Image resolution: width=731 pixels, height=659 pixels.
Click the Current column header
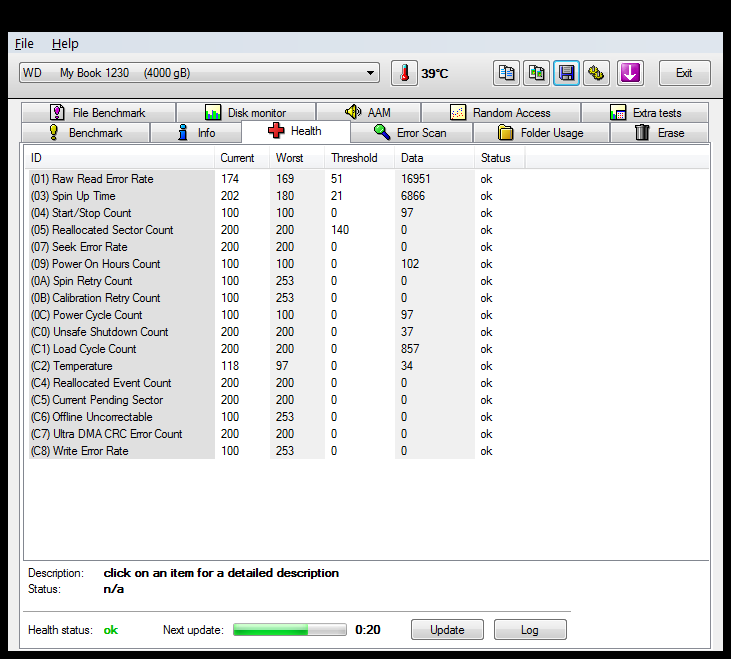coord(242,158)
